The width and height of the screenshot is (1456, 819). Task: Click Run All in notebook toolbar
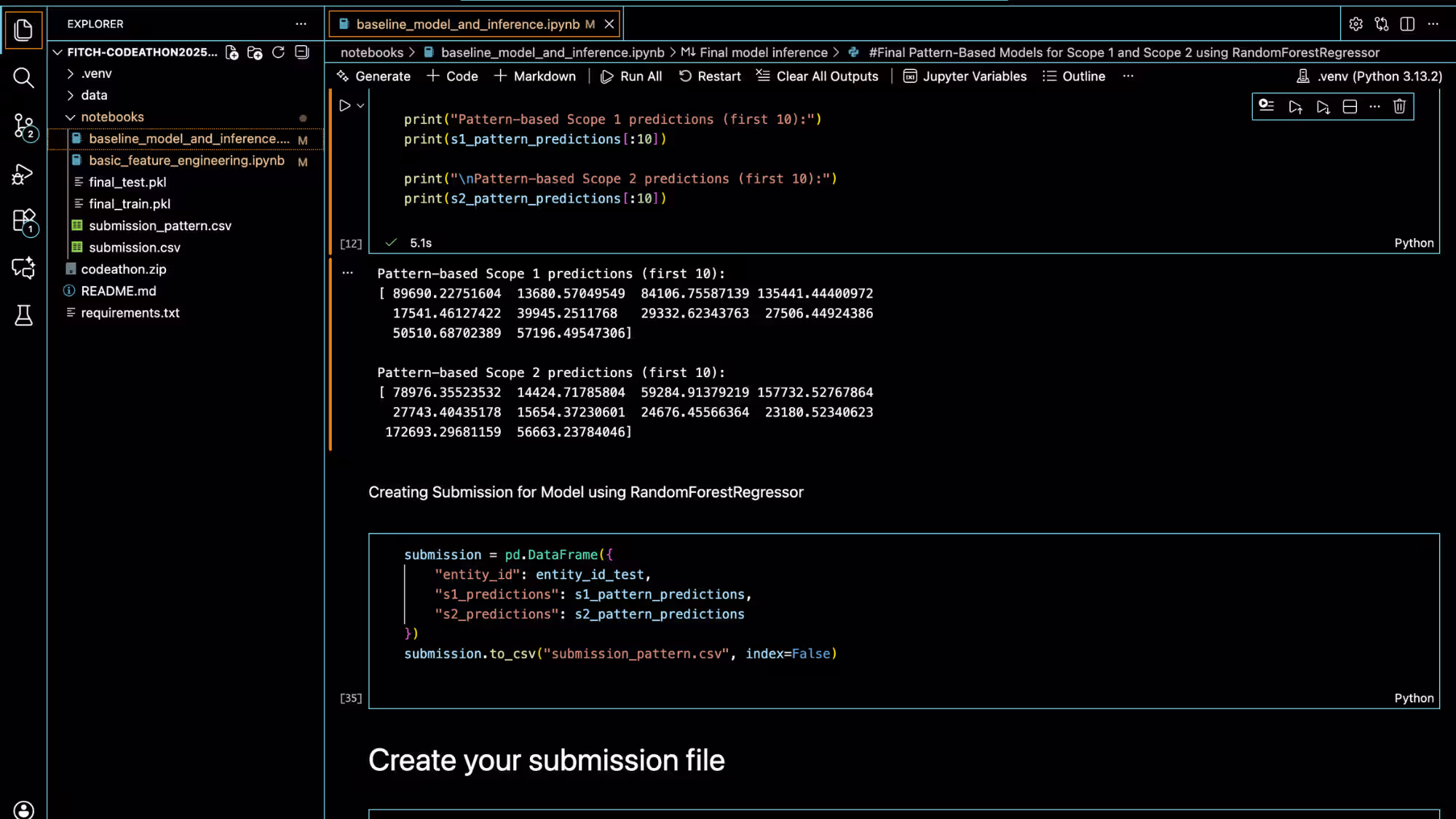click(x=631, y=76)
